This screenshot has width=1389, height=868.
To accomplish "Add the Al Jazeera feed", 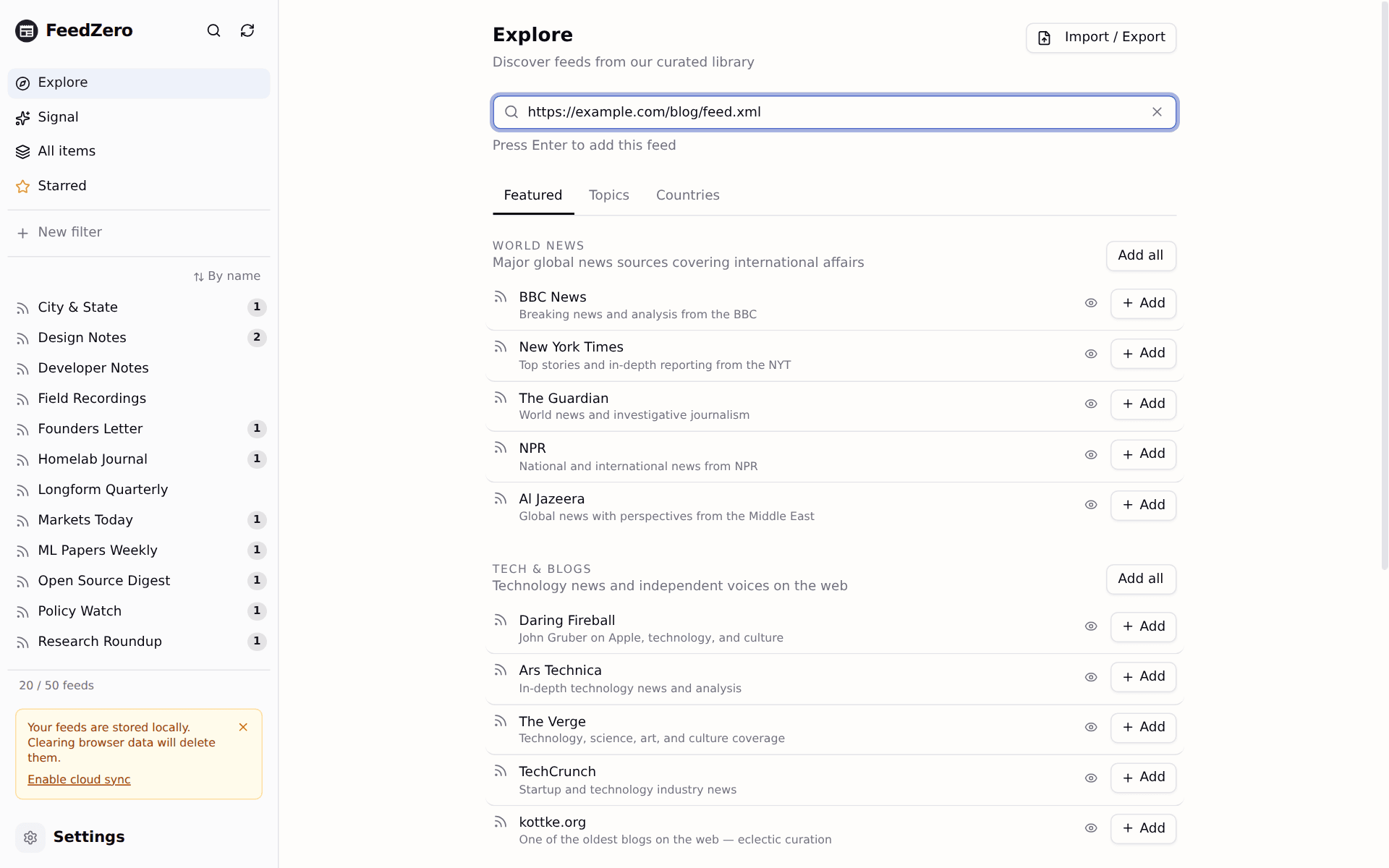I will click(x=1143, y=505).
